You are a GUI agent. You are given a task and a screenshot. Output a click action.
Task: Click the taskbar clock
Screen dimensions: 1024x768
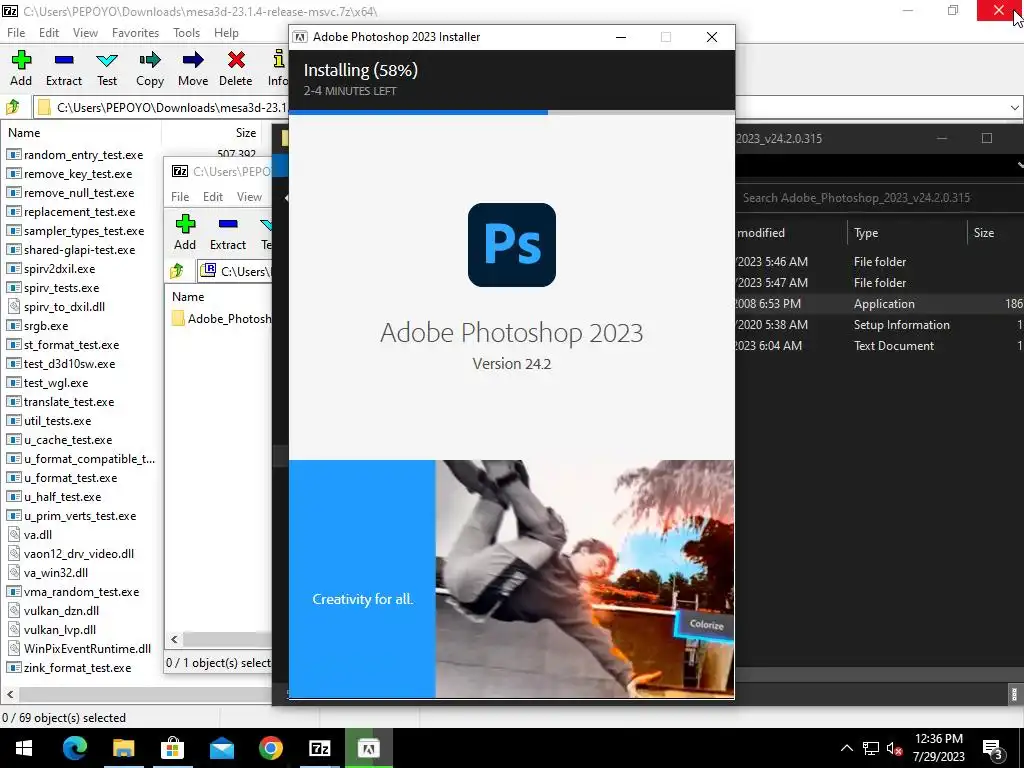(938, 748)
